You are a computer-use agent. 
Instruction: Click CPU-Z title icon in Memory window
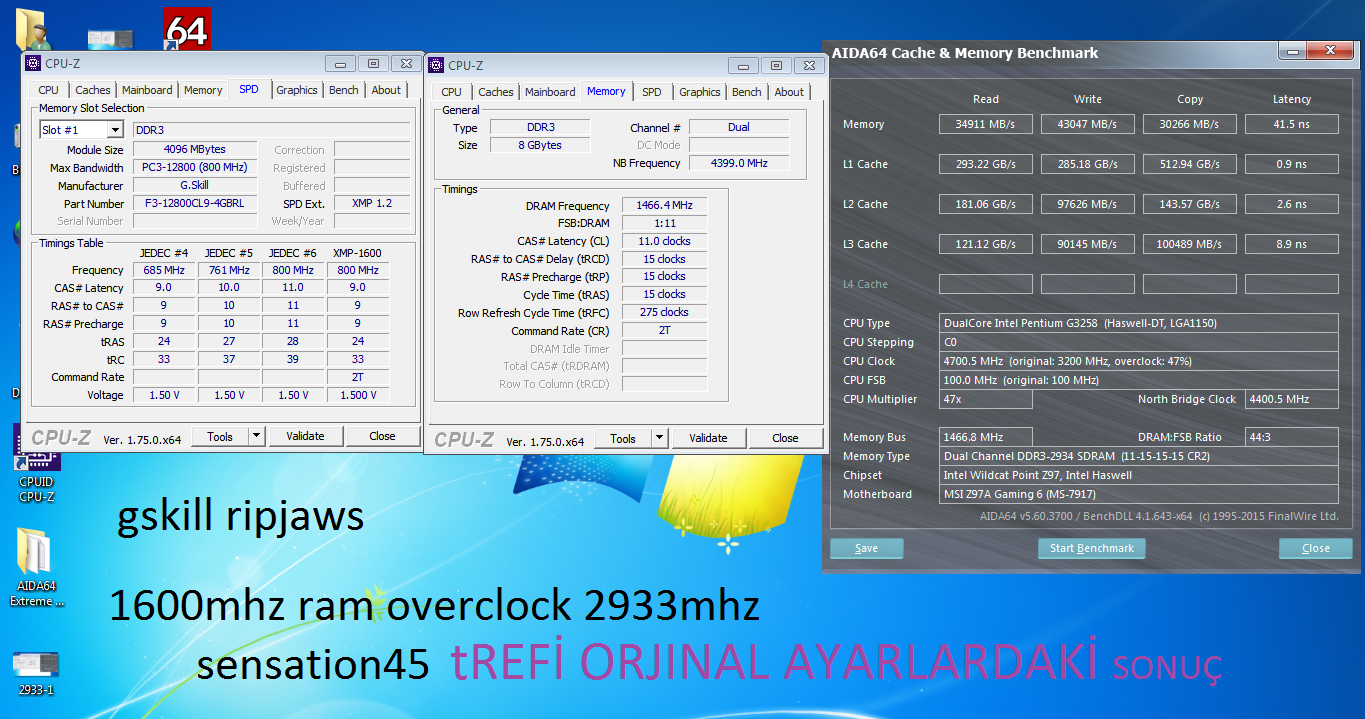click(436, 66)
